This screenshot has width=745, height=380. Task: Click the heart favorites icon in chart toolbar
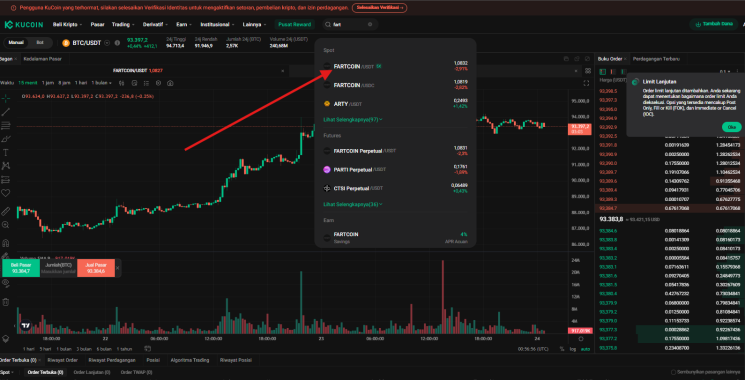[6, 193]
